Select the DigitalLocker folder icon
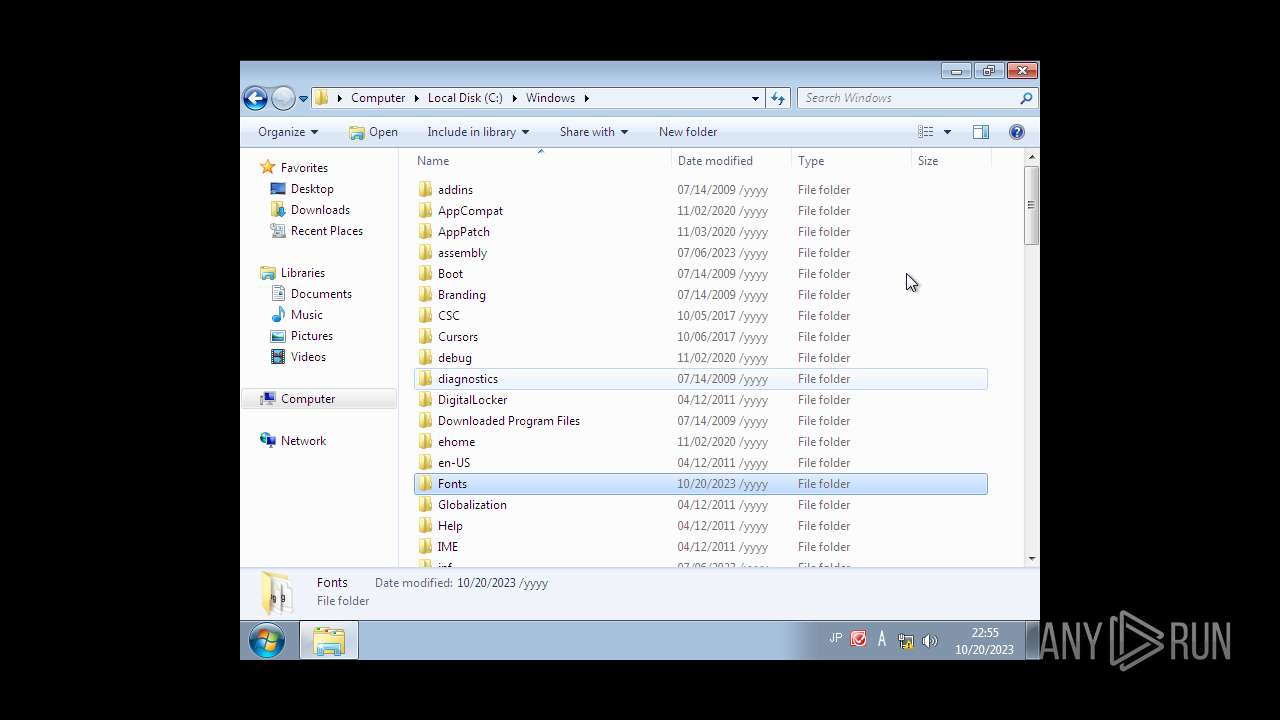 click(425, 400)
